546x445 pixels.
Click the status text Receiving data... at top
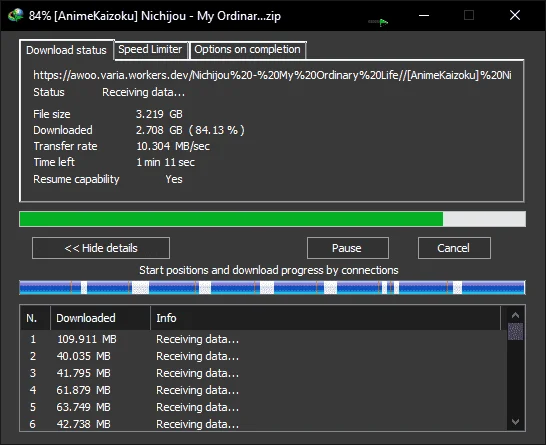point(143,92)
